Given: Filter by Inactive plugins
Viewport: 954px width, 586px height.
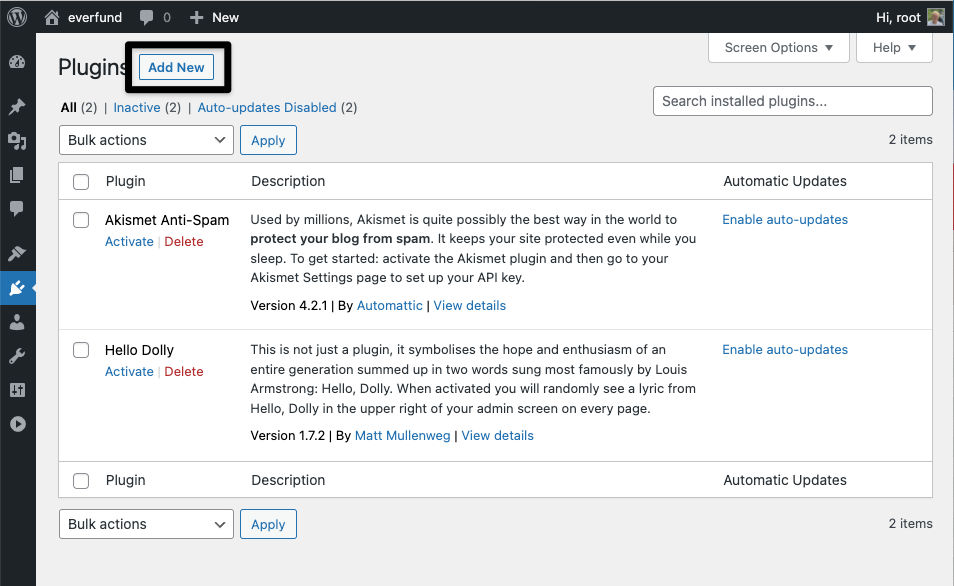Looking at the screenshot, I should [x=137, y=108].
